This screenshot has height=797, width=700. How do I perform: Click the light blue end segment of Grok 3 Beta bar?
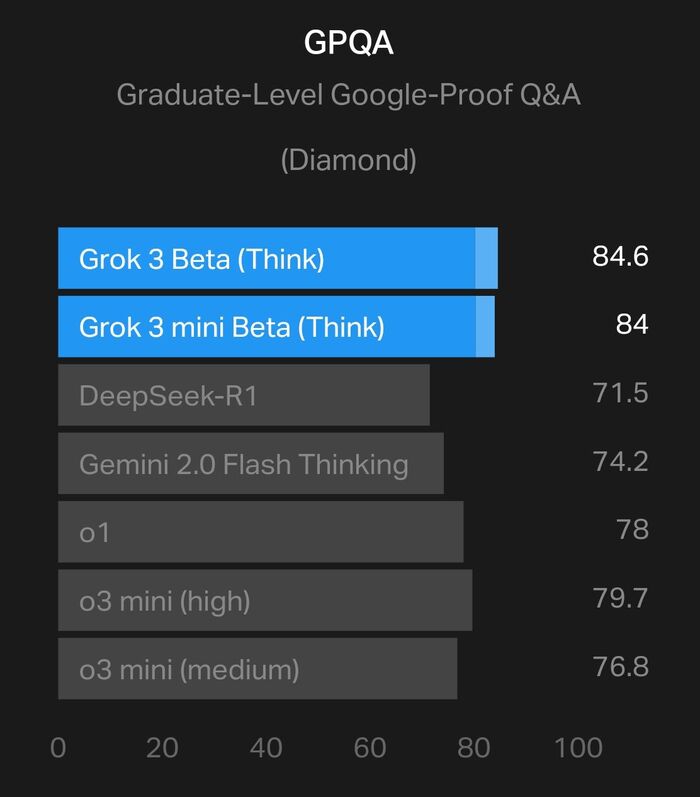[486, 258]
